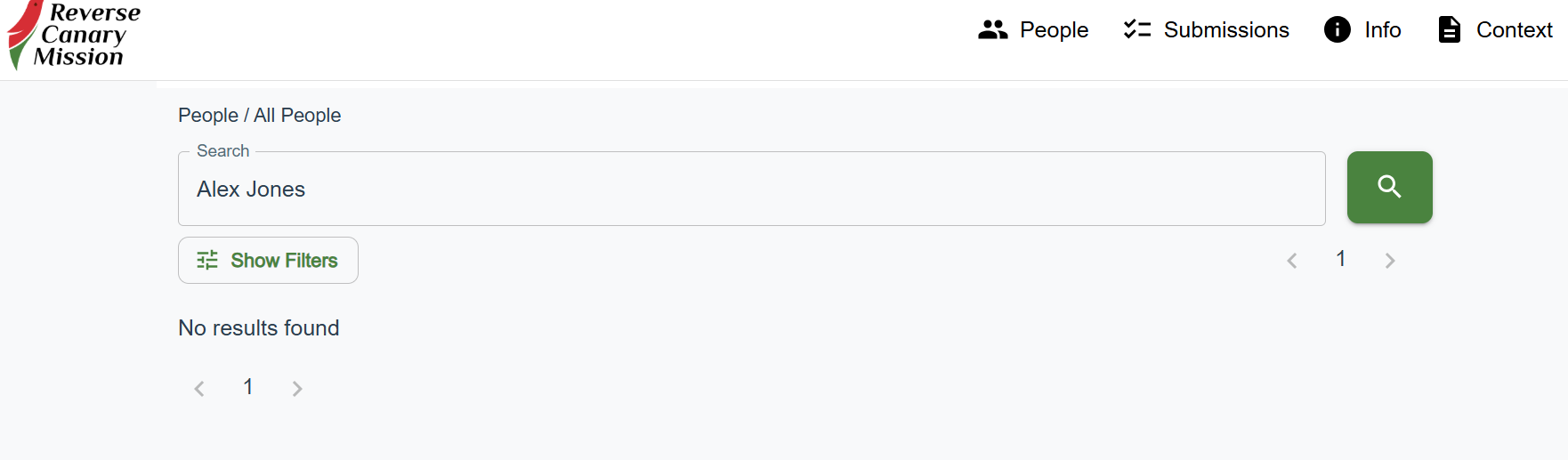Click the Context document icon
This screenshot has height=460, width=1568.
pos(1450,29)
